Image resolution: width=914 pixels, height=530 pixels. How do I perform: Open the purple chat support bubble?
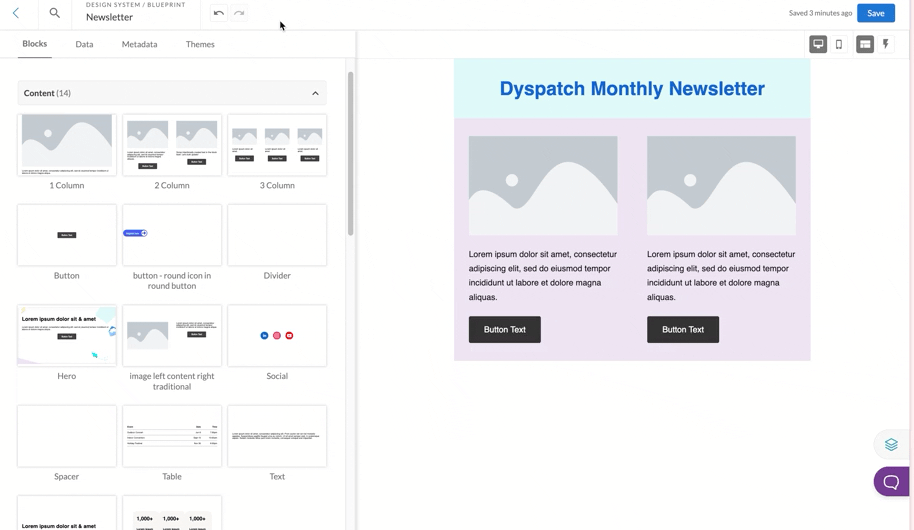891,482
